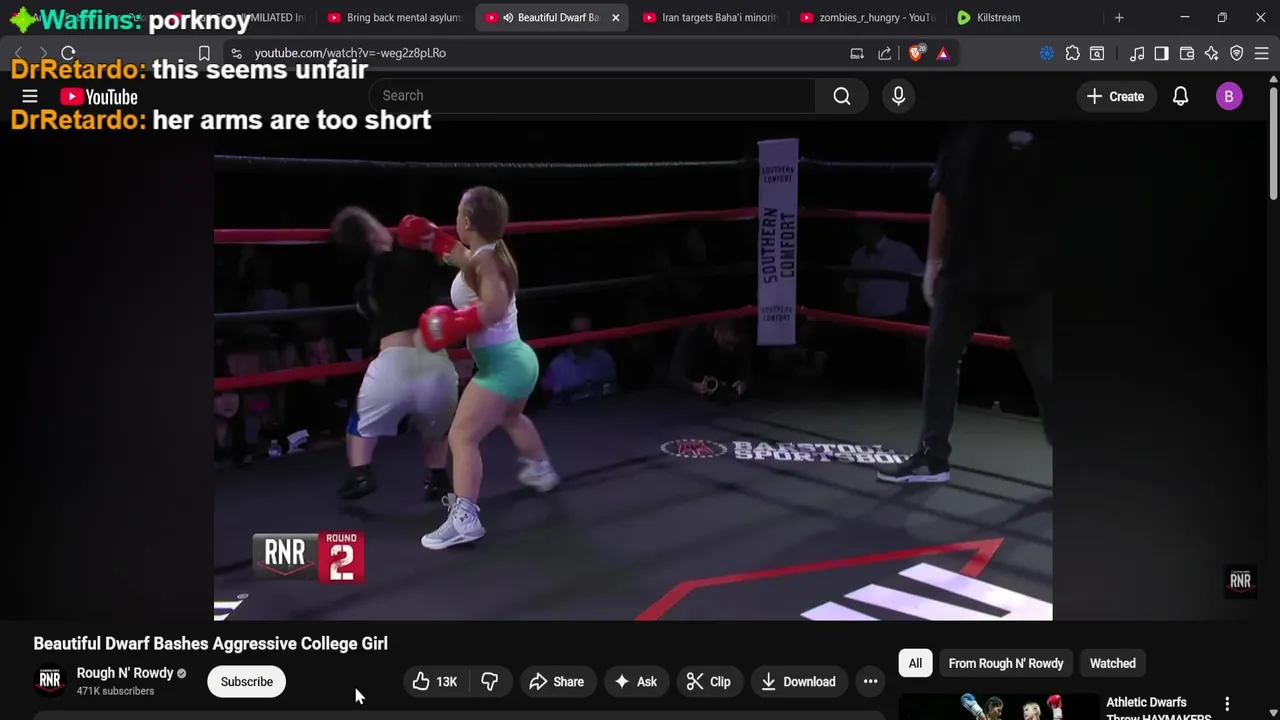This screenshot has height=720, width=1280.
Task: Click the Download button
Action: [798, 682]
